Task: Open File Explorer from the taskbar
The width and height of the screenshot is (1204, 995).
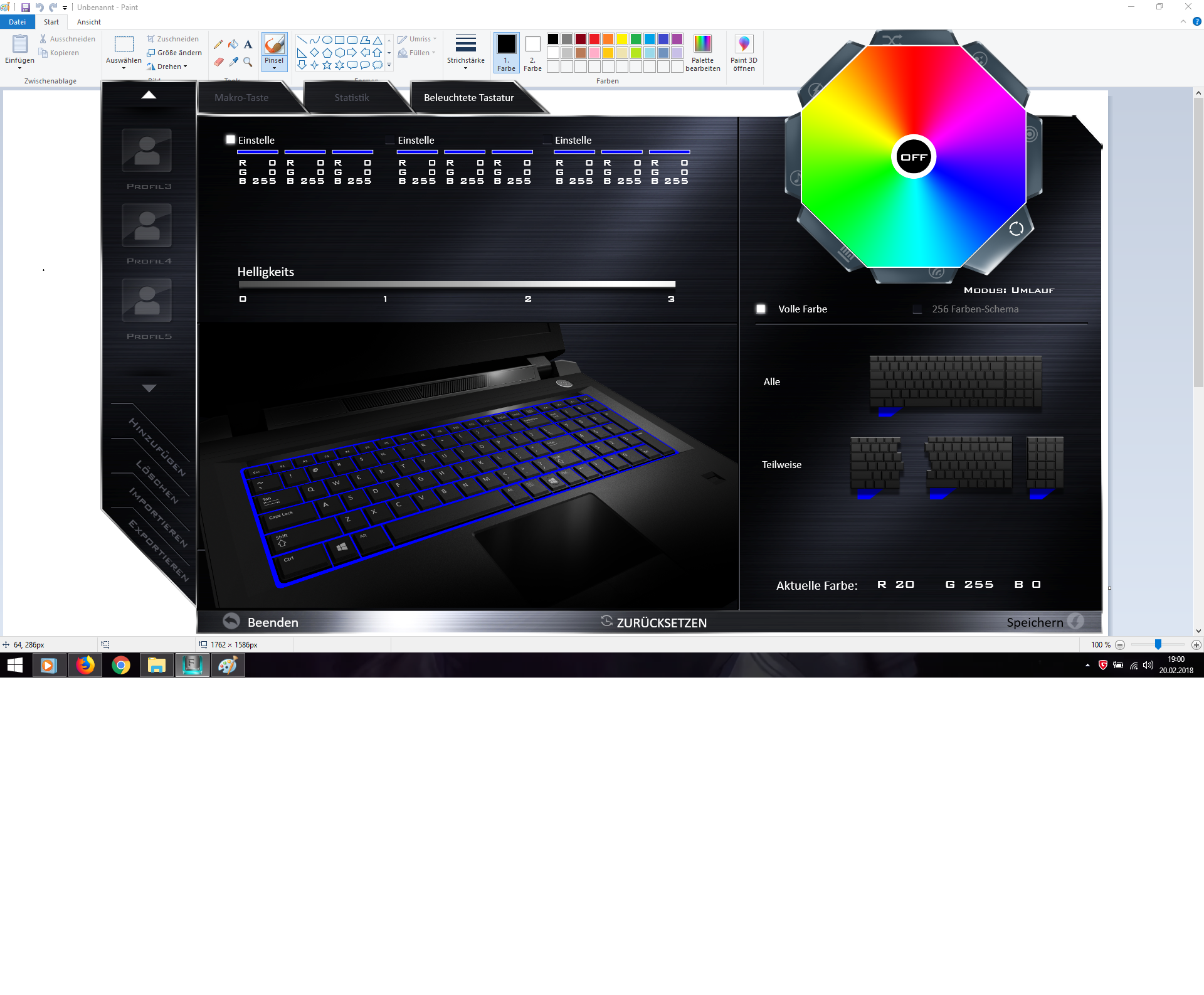Action: [157, 665]
